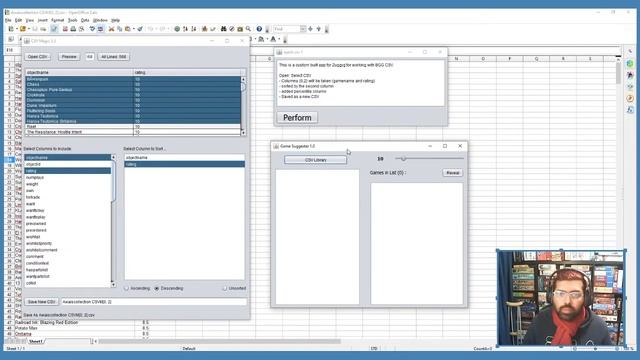Click the Open folder icon in Calc toolbar
Viewport: 640px width, 360px height.
23,29
